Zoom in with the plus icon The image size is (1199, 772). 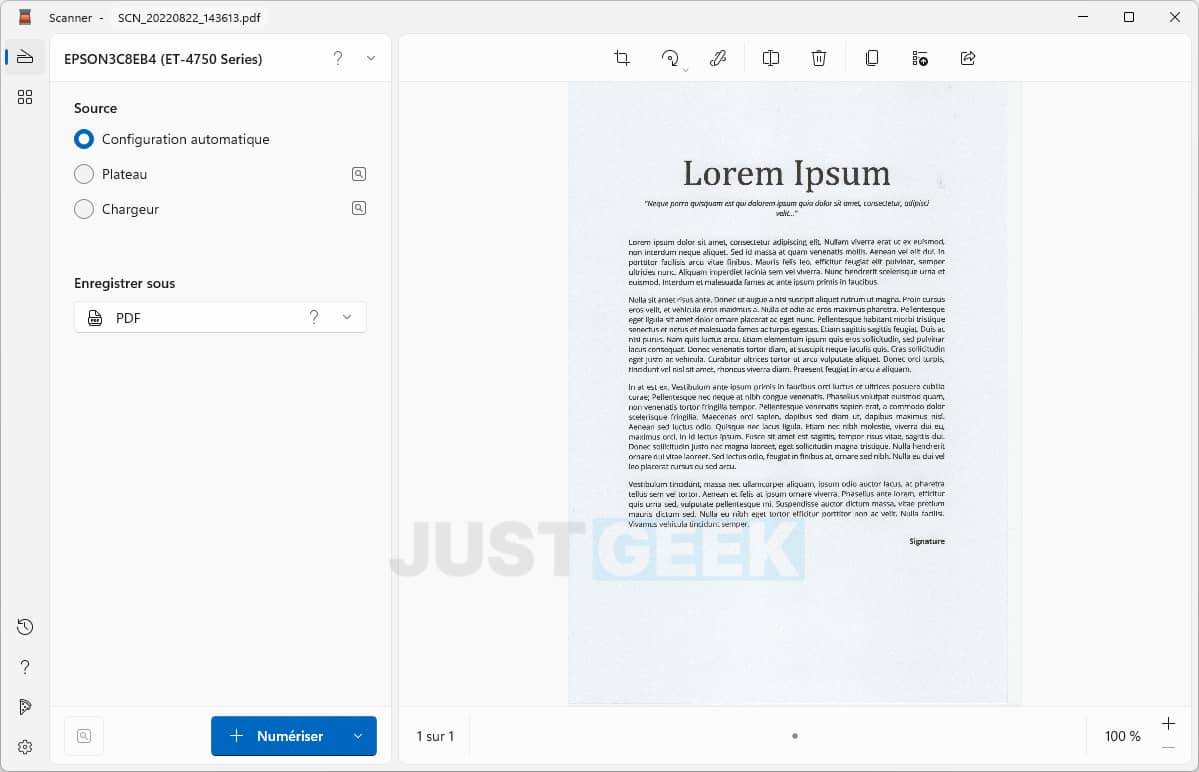click(1168, 724)
